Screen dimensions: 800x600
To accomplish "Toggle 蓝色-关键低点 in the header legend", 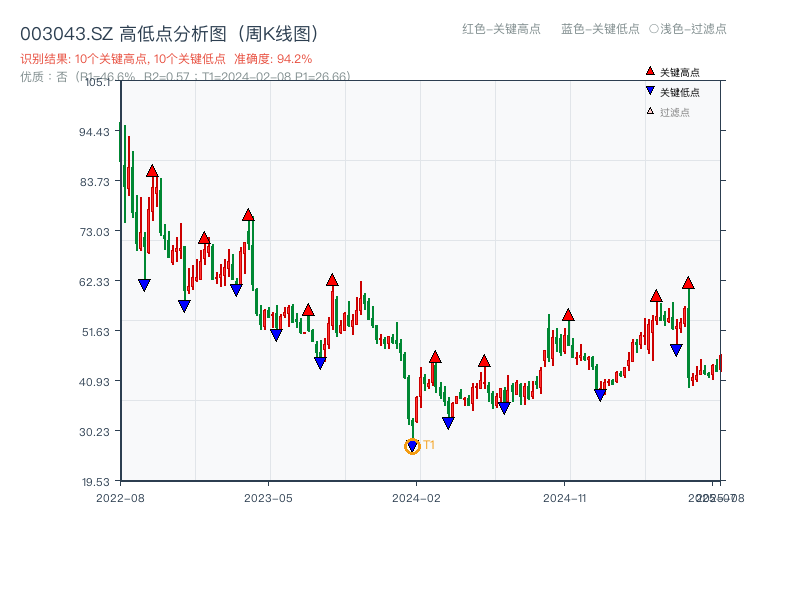I will pos(600,29).
